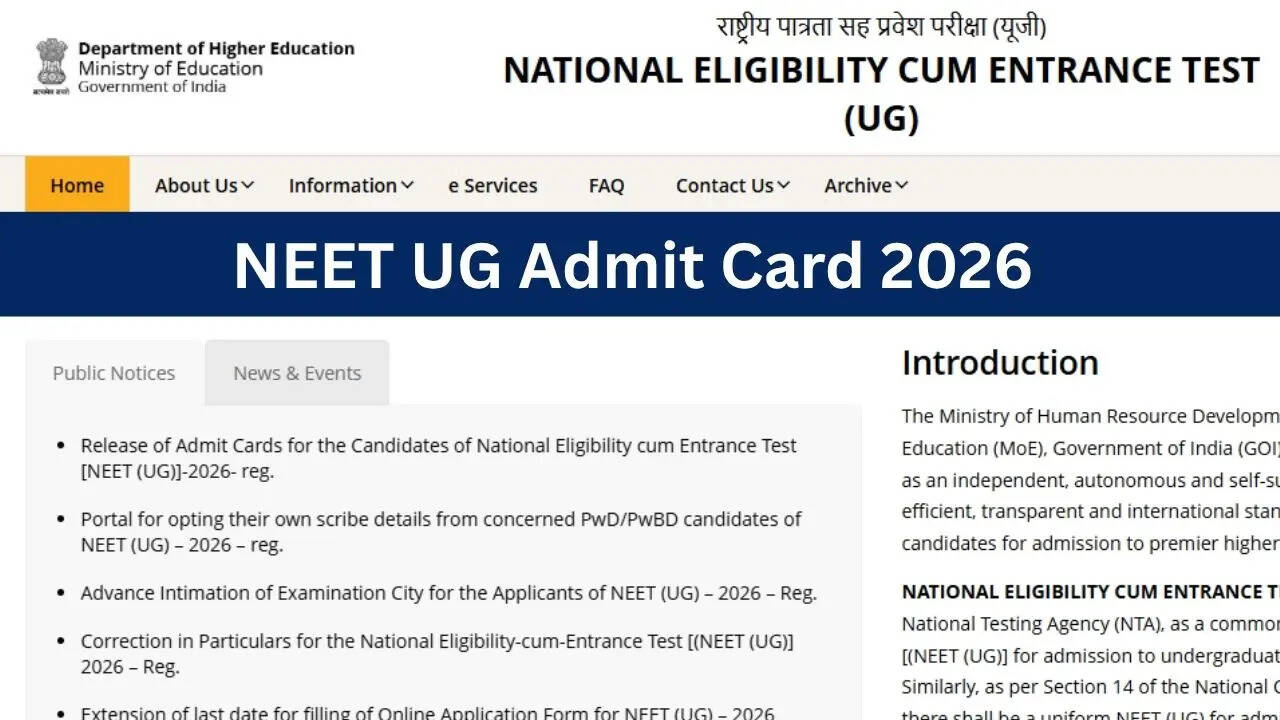Expand the Information dropdown menu
This screenshot has width=1280, height=720.
(351, 185)
